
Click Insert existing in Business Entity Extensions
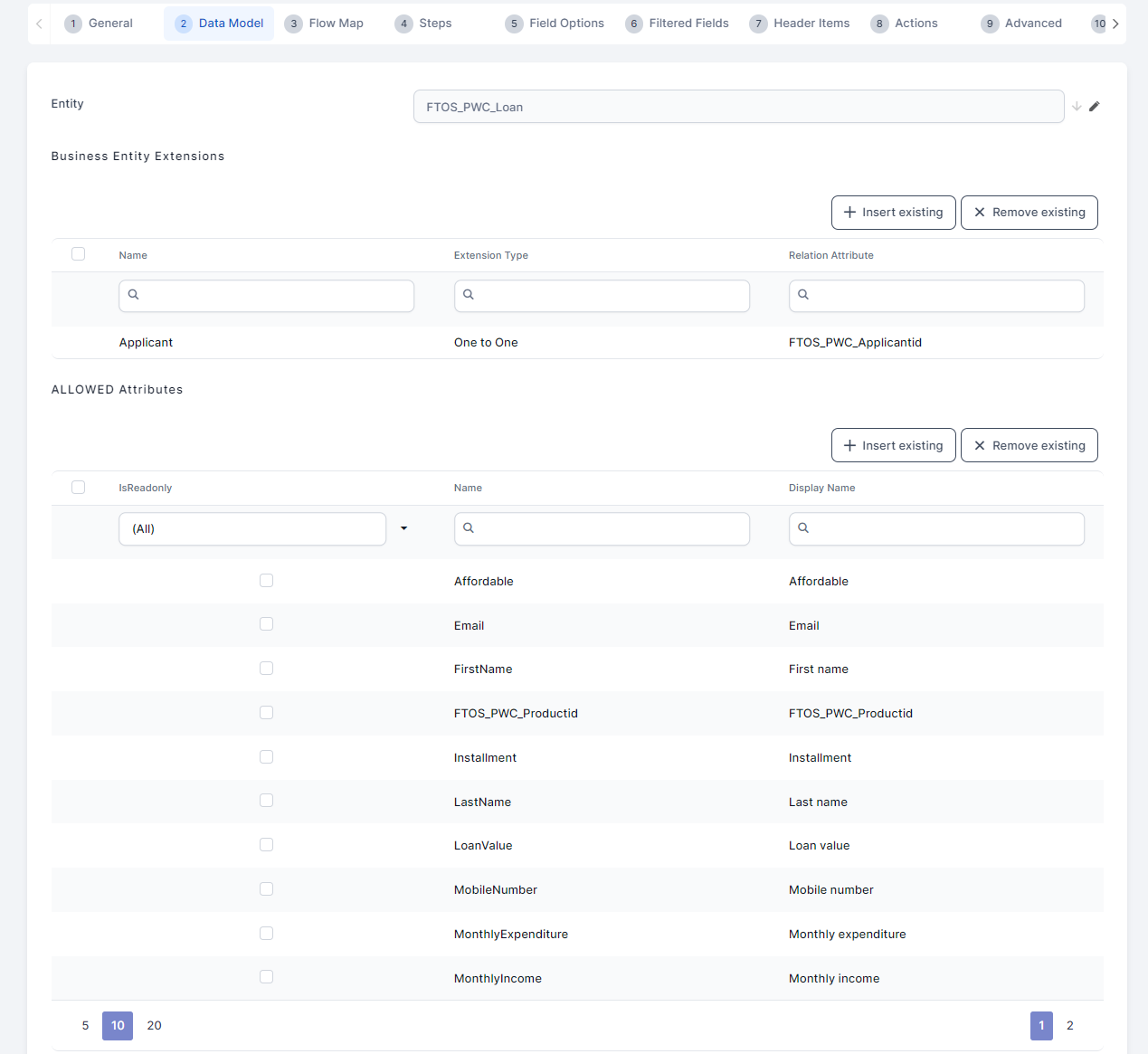point(893,213)
